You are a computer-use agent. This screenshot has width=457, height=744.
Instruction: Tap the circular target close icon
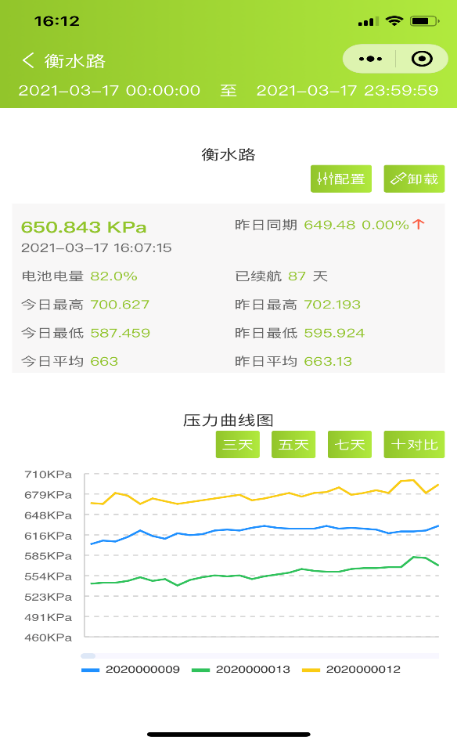pos(422,59)
